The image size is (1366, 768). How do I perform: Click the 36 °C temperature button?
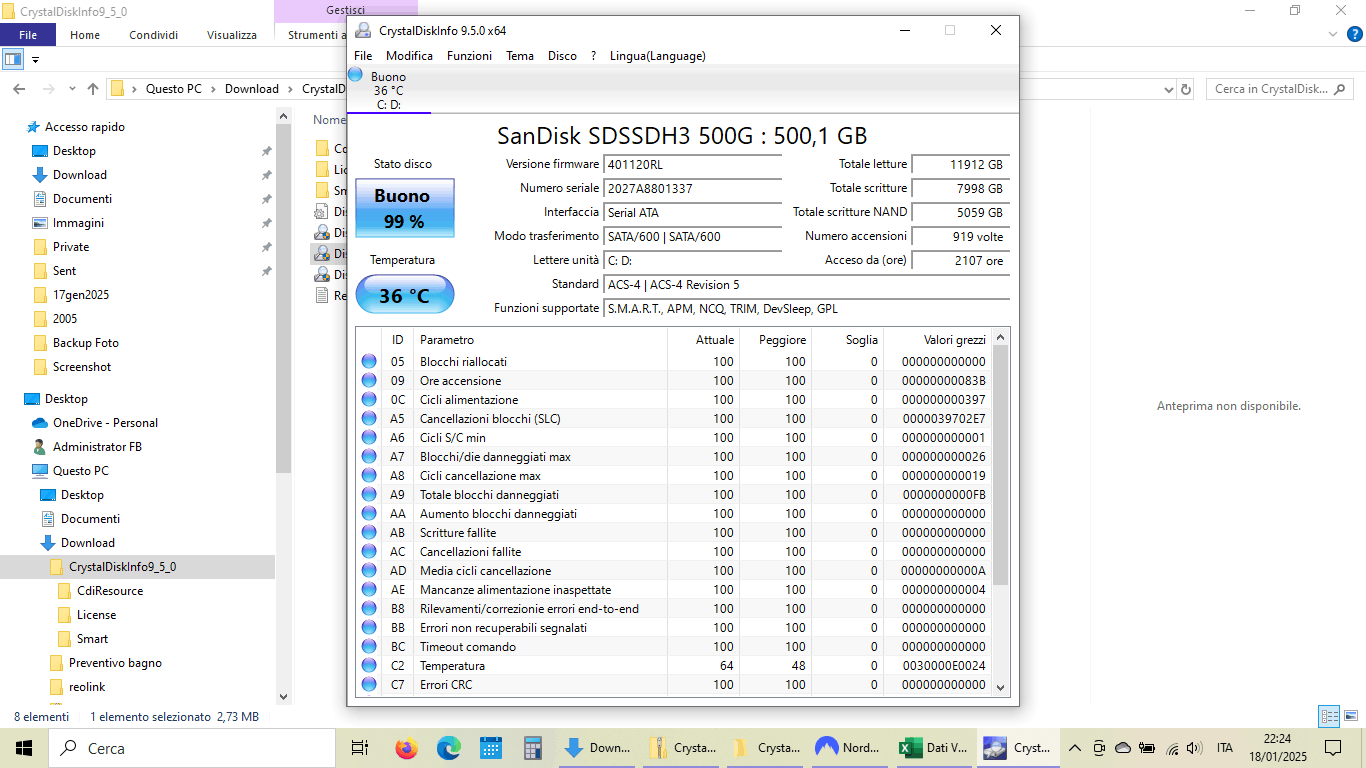(404, 295)
